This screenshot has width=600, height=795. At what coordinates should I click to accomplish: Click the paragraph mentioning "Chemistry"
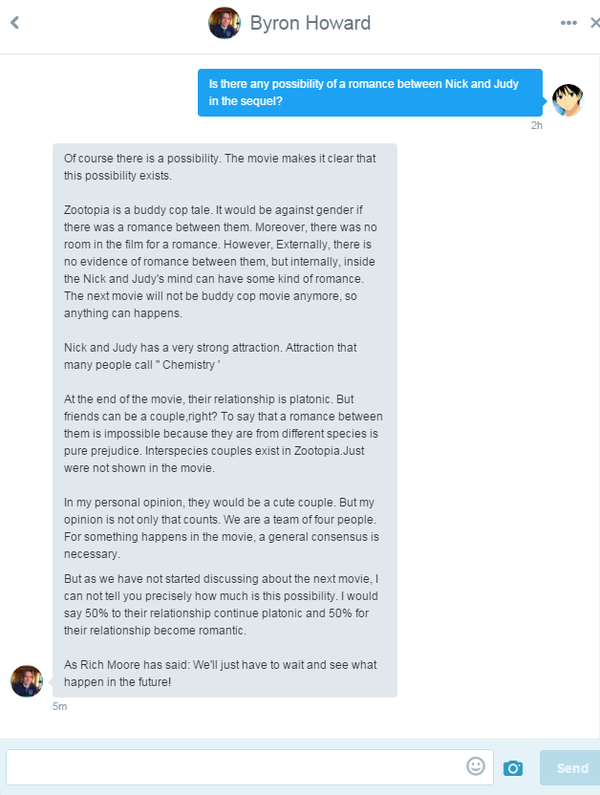pyautogui.click(x=210, y=357)
